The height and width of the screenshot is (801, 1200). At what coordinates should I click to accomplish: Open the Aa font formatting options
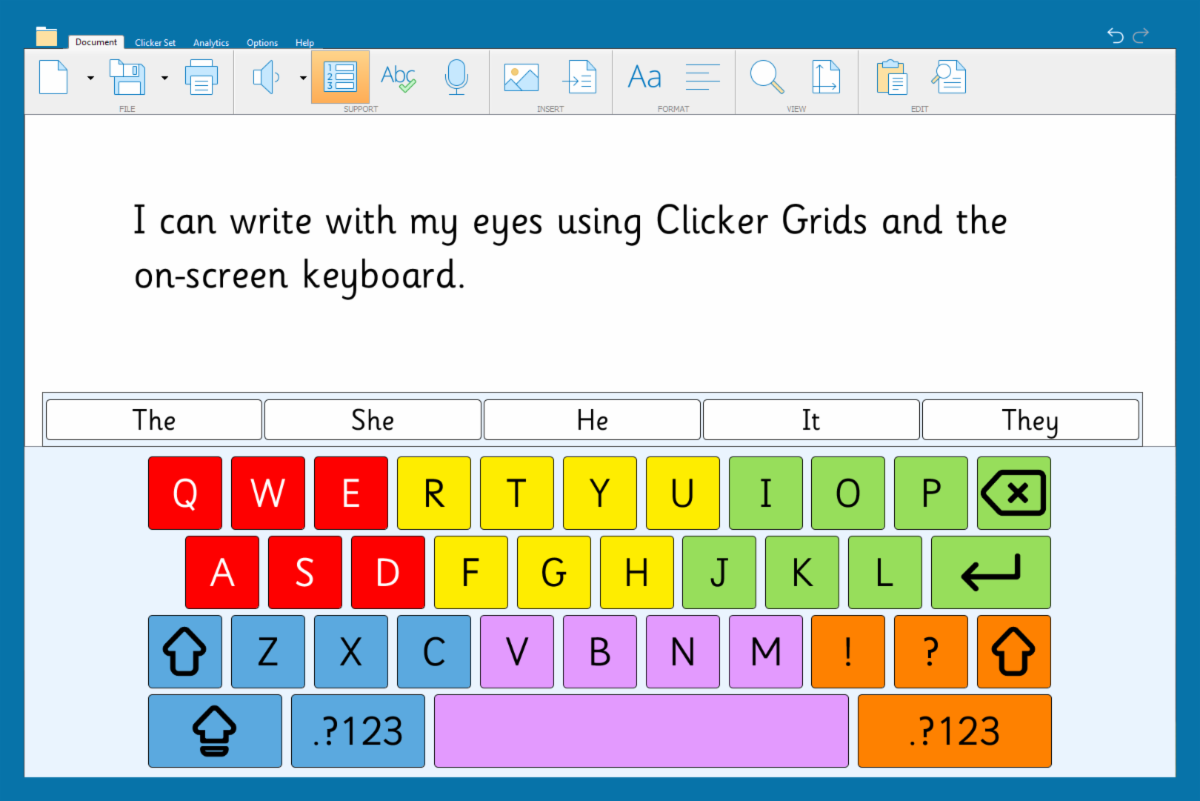(x=644, y=77)
